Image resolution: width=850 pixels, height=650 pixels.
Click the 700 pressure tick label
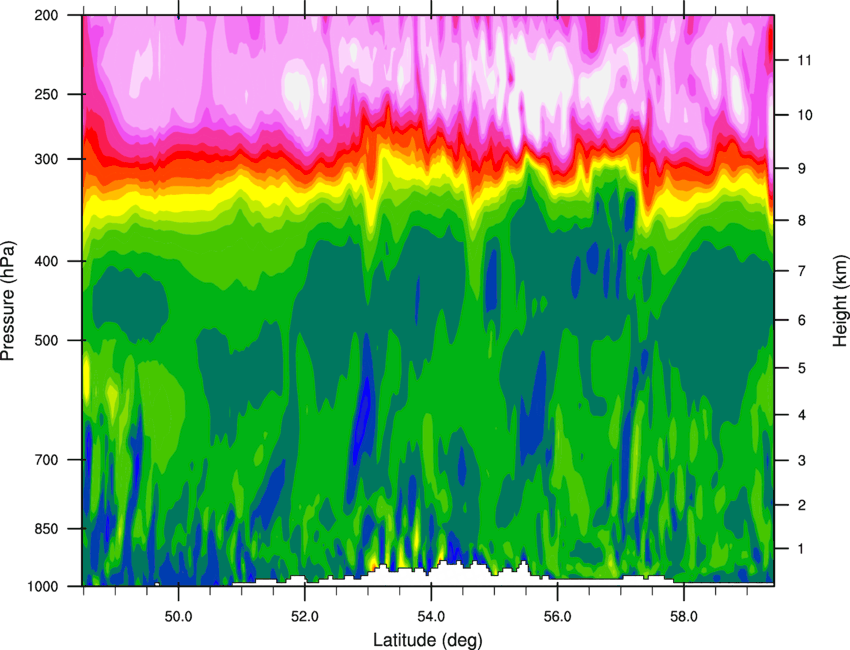(x=47, y=460)
